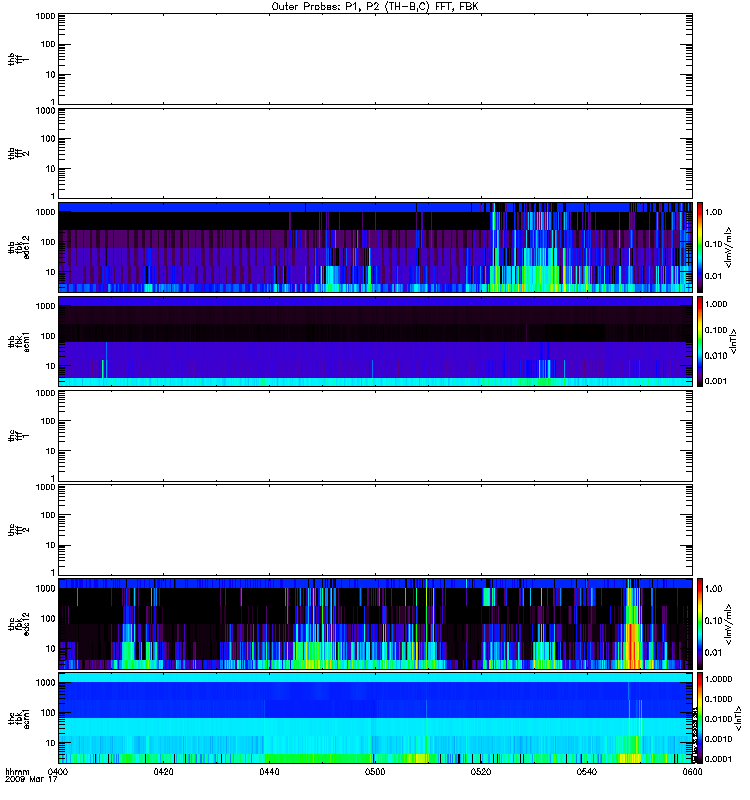
Task: Click the empty thb fff 1 plot panel
Action: click(375, 59)
